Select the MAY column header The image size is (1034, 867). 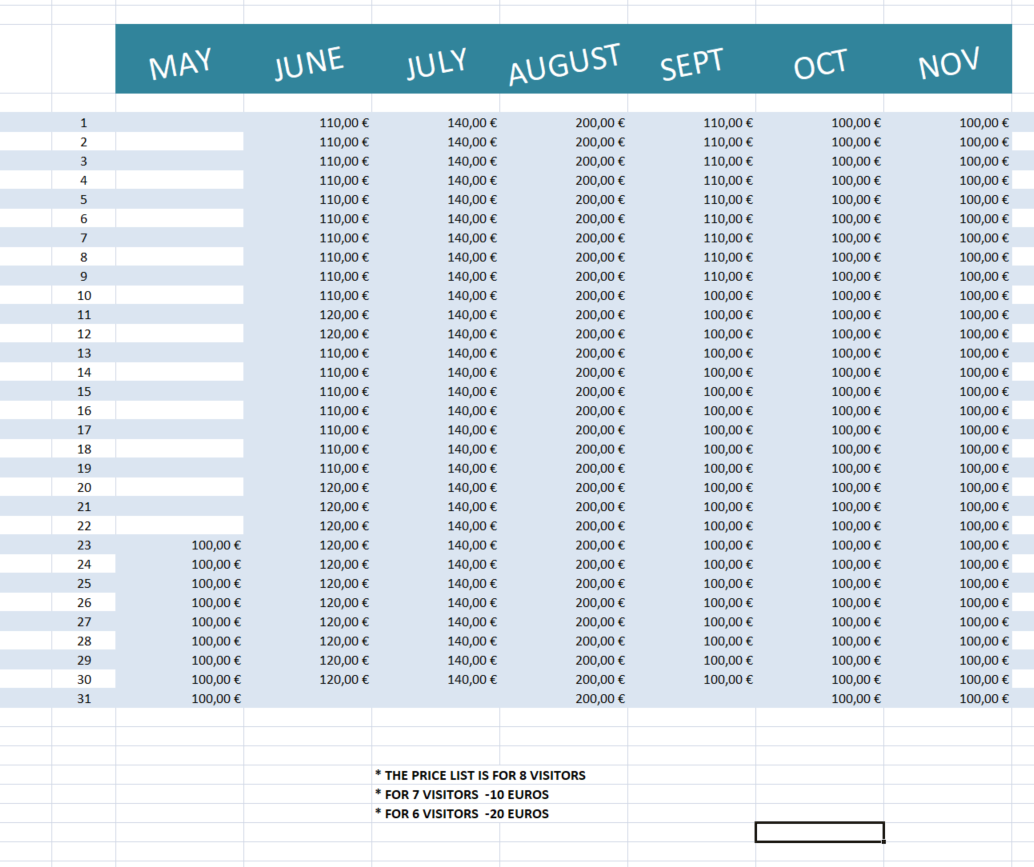coord(180,64)
